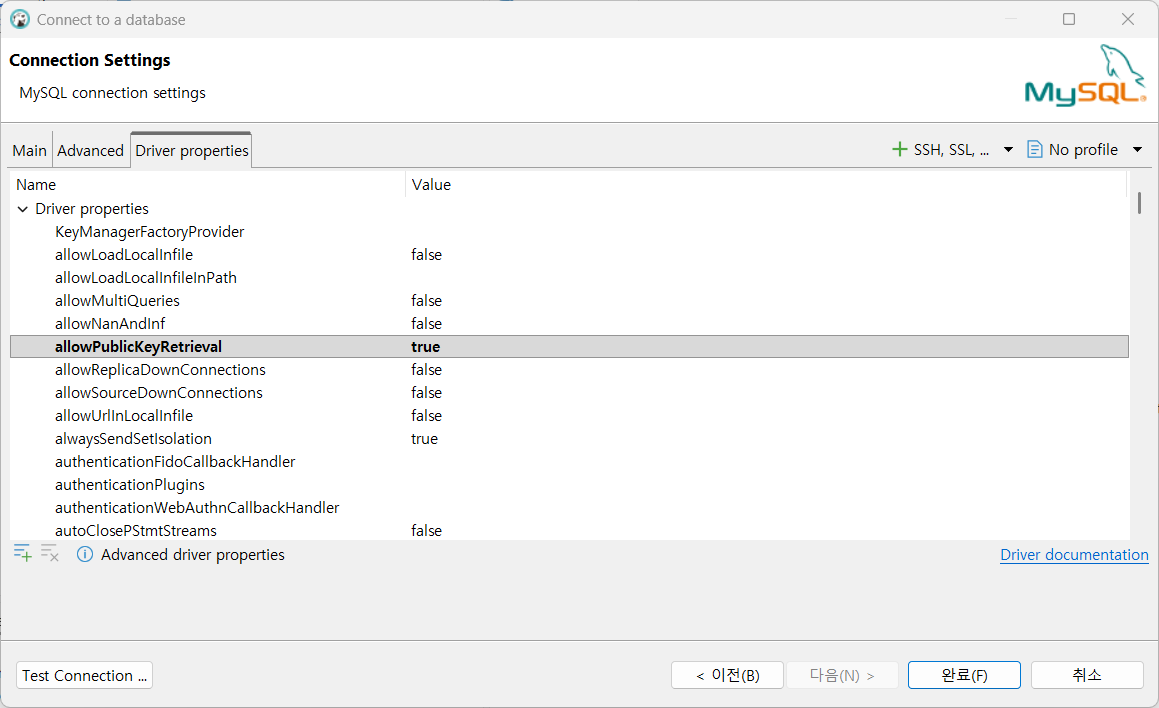The height and width of the screenshot is (708, 1159).
Task: Switch to the Advanced tab
Action: [x=90, y=150]
